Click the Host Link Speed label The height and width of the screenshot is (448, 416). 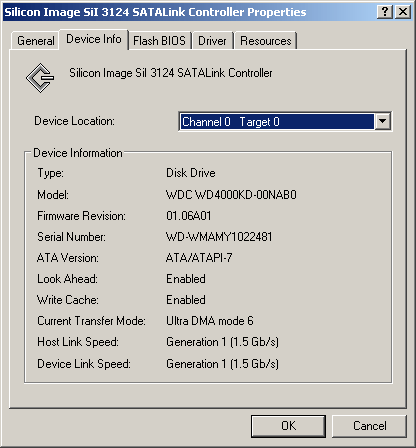[78, 342]
